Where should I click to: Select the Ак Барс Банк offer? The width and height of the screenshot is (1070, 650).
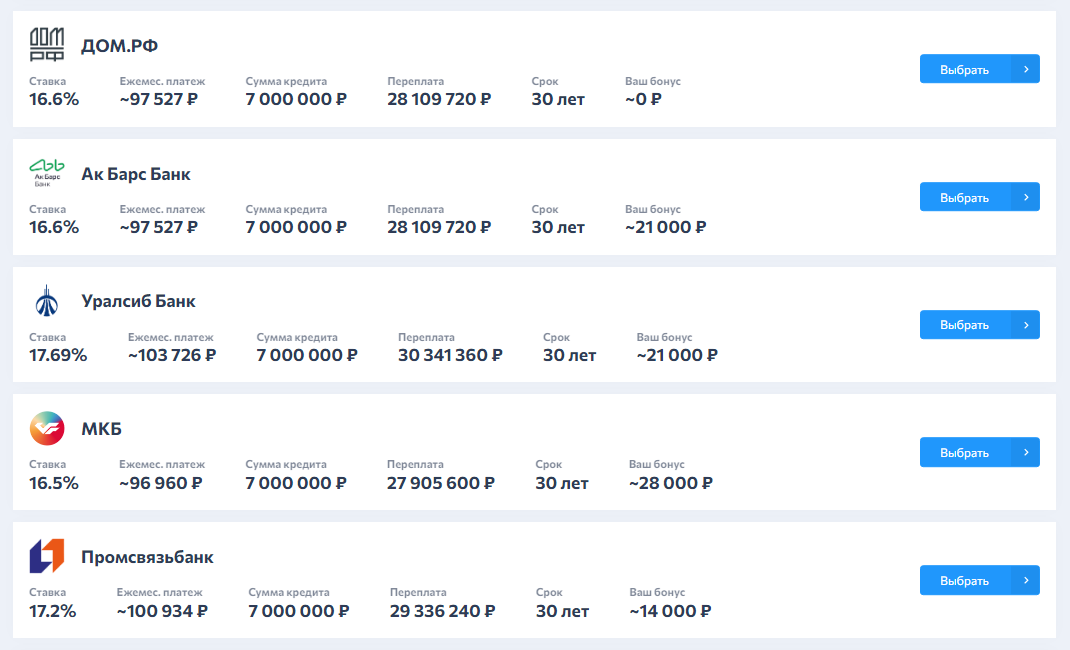[x=965, y=197]
